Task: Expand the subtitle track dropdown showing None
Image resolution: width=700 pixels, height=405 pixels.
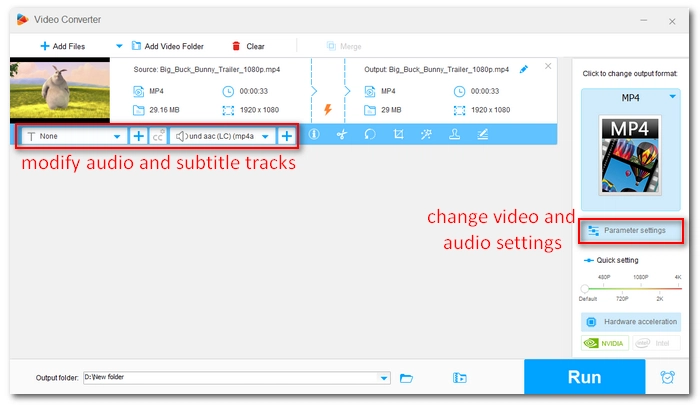Action: [x=74, y=135]
